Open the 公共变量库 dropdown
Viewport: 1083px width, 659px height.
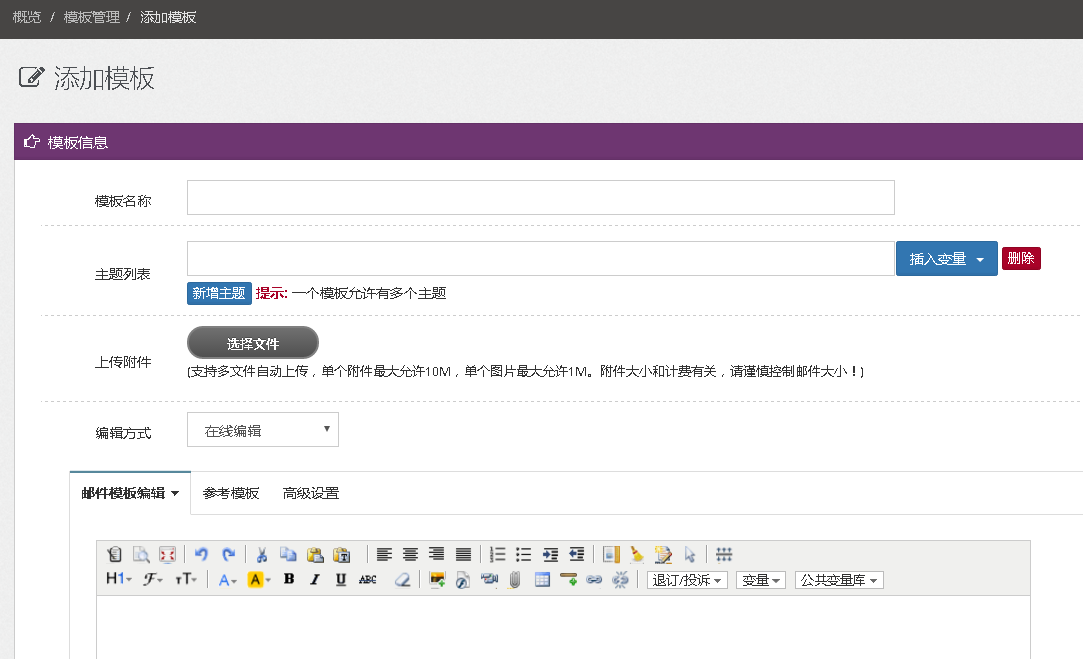(x=839, y=580)
